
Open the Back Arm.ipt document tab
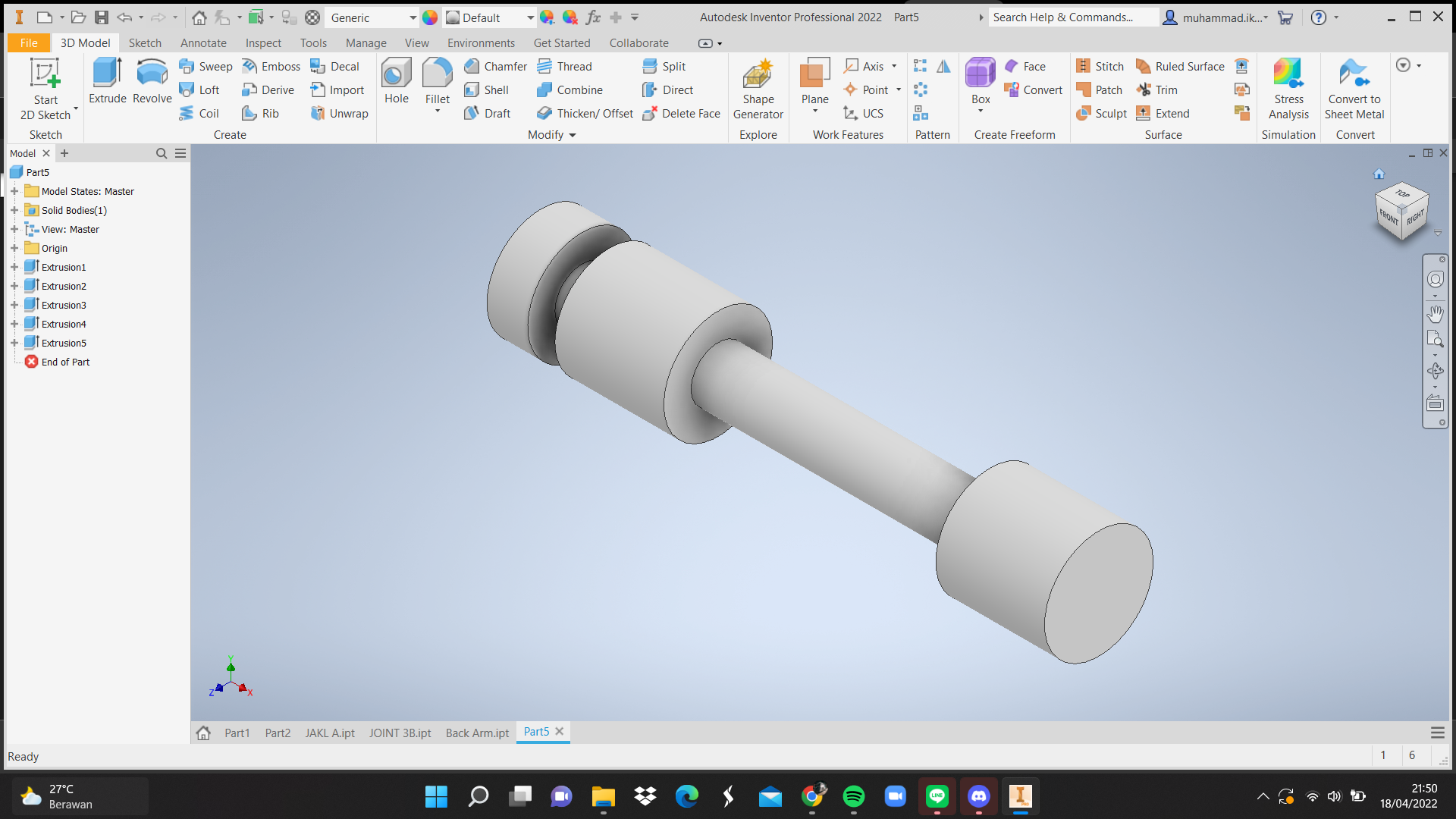477,733
